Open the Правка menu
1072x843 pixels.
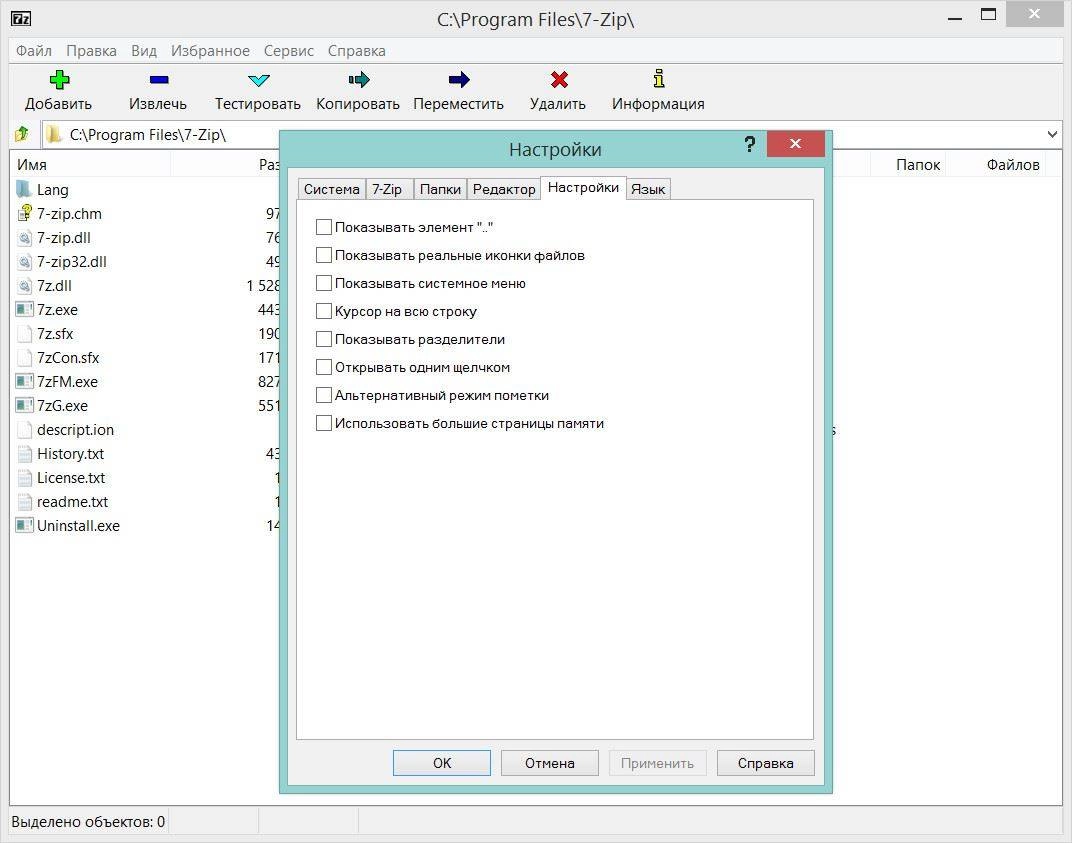(x=91, y=51)
